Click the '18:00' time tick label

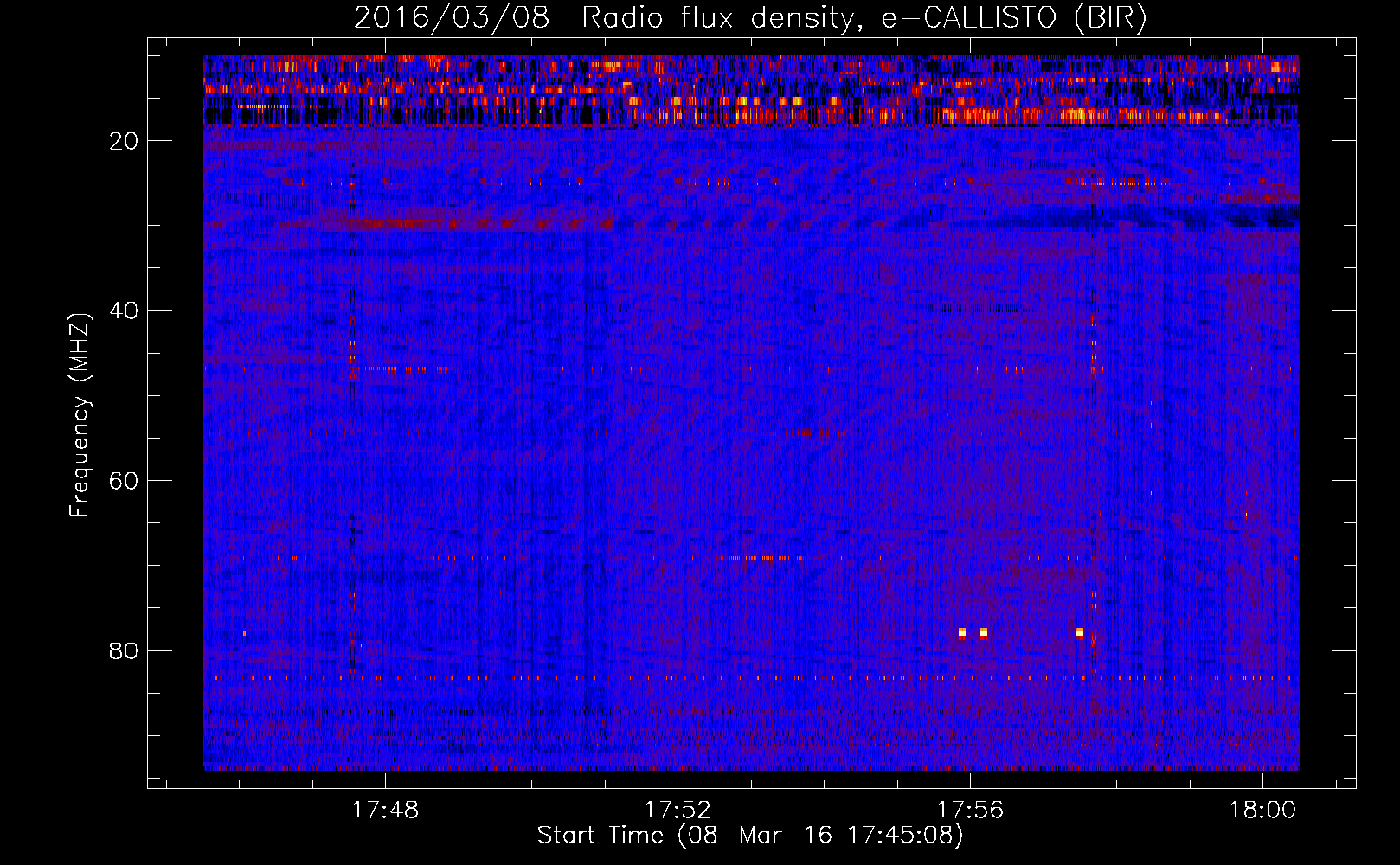pos(1262,810)
